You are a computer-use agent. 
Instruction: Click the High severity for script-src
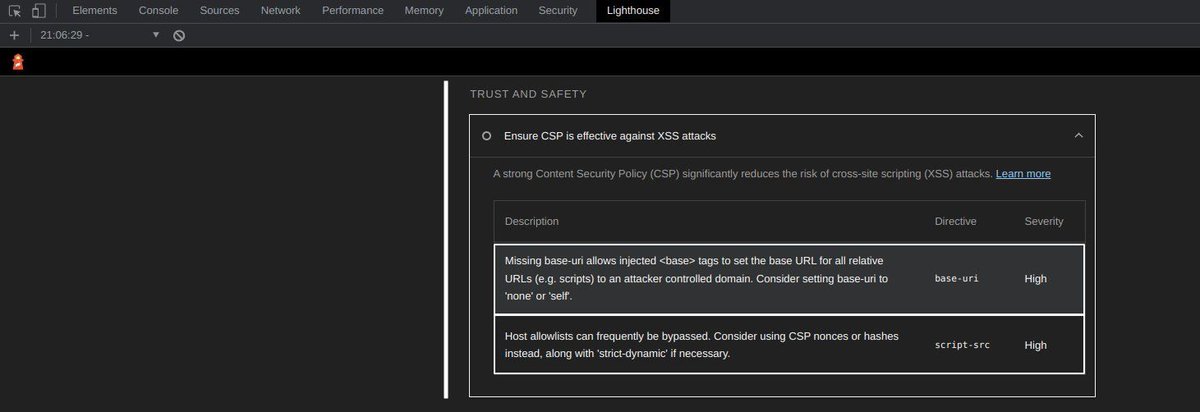tap(1036, 345)
